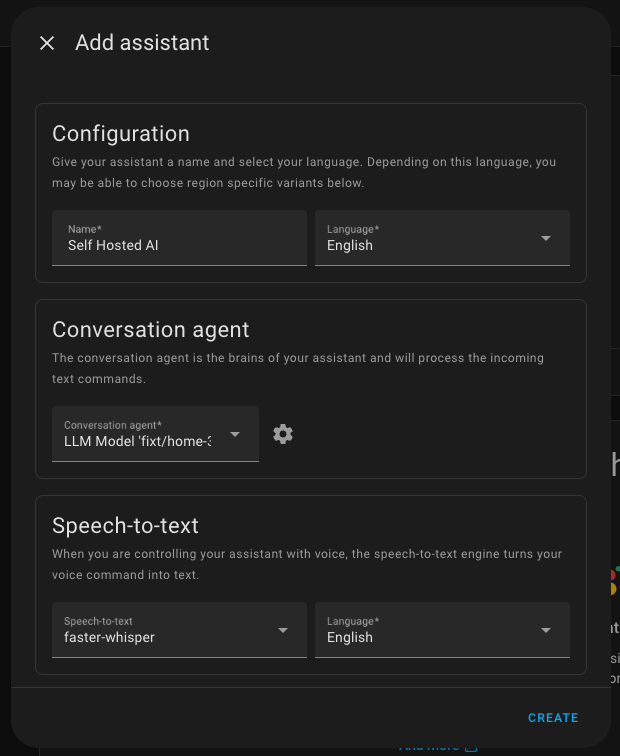
Task: Click the faster-whisper dropdown arrow
Action: (x=283, y=630)
